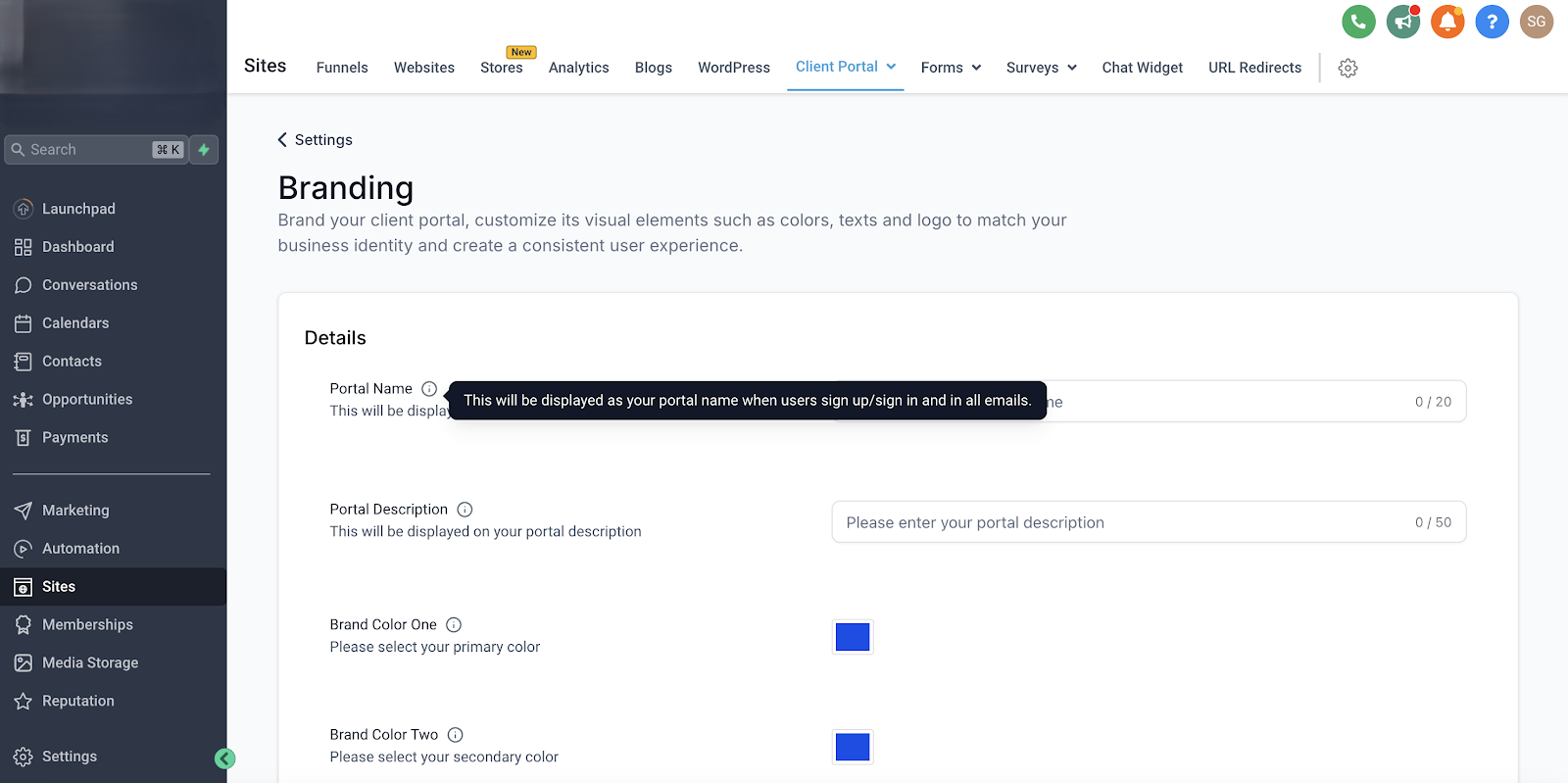Expand the Client Portal dropdown tab
The width and height of the screenshot is (1568, 783).
click(846, 67)
